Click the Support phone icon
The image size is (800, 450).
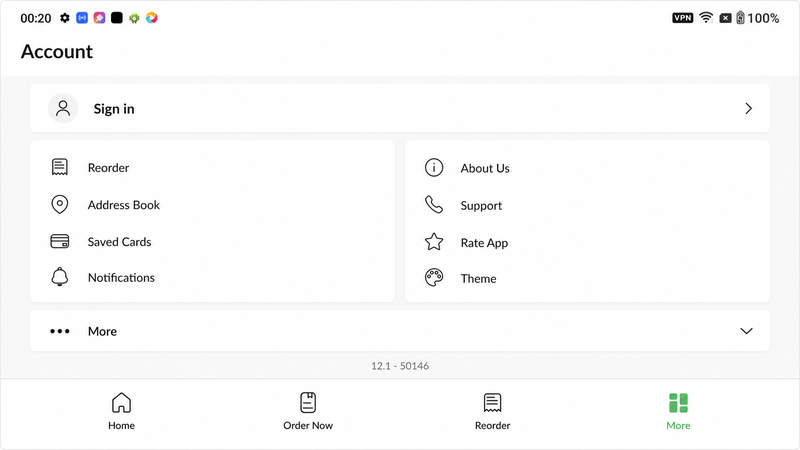[x=434, y=205]
